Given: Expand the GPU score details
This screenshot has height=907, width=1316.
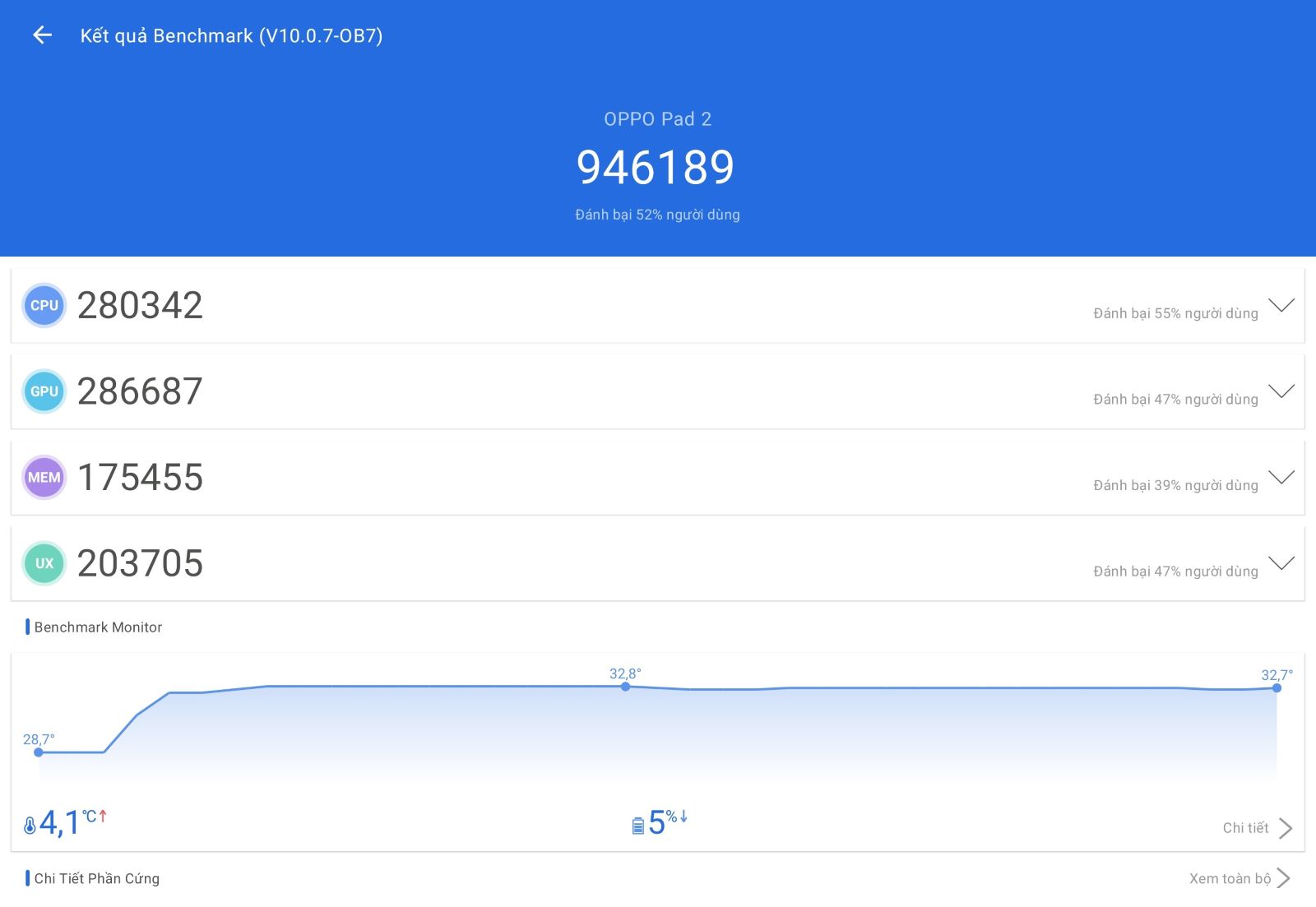Looking at the screenshot, I should click(1281, 391).
